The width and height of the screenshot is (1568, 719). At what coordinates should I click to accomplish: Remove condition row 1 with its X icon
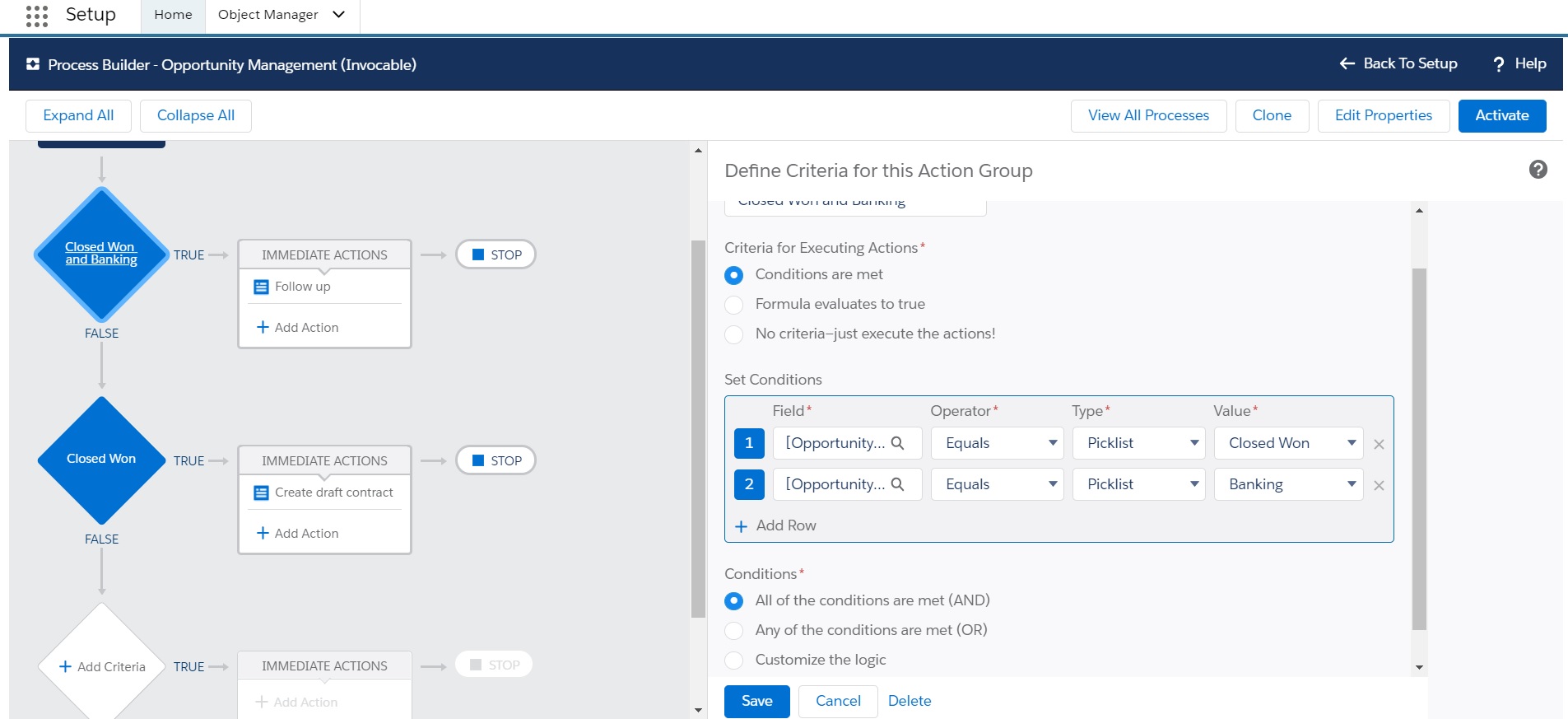(x=1379, y=445)
